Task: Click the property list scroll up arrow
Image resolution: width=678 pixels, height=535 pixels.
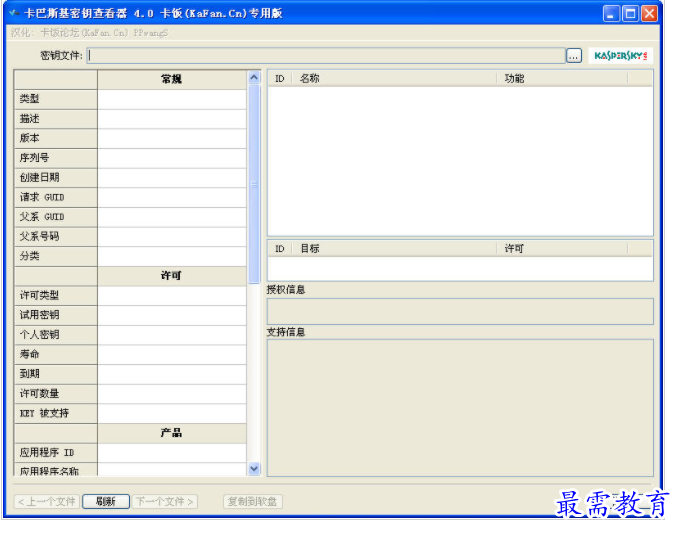Action: pyautogui.click(x=254, y=77)
